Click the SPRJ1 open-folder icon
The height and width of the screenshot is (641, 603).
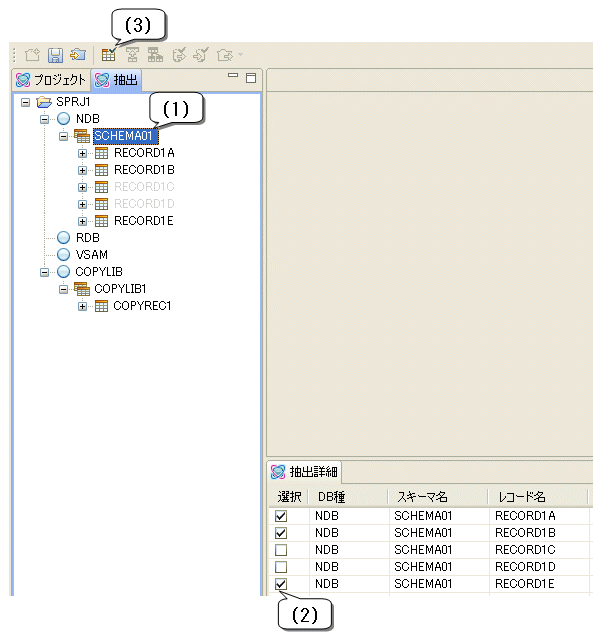tap(44, 102)
